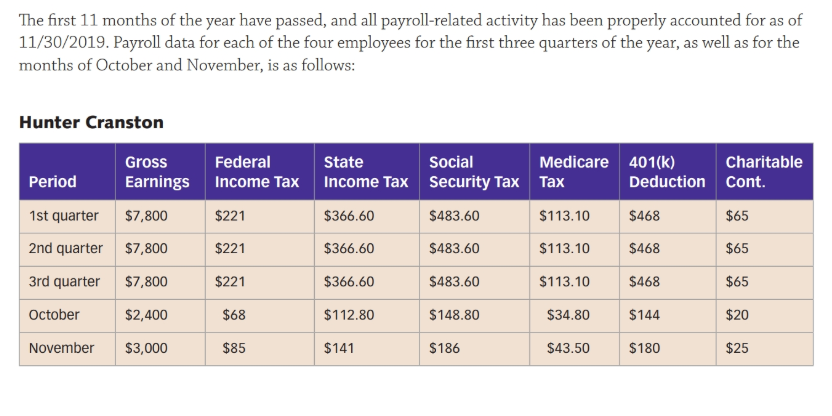Click the 401(k) Deduction header
832x416 pixels.
(x=668, y=172)
